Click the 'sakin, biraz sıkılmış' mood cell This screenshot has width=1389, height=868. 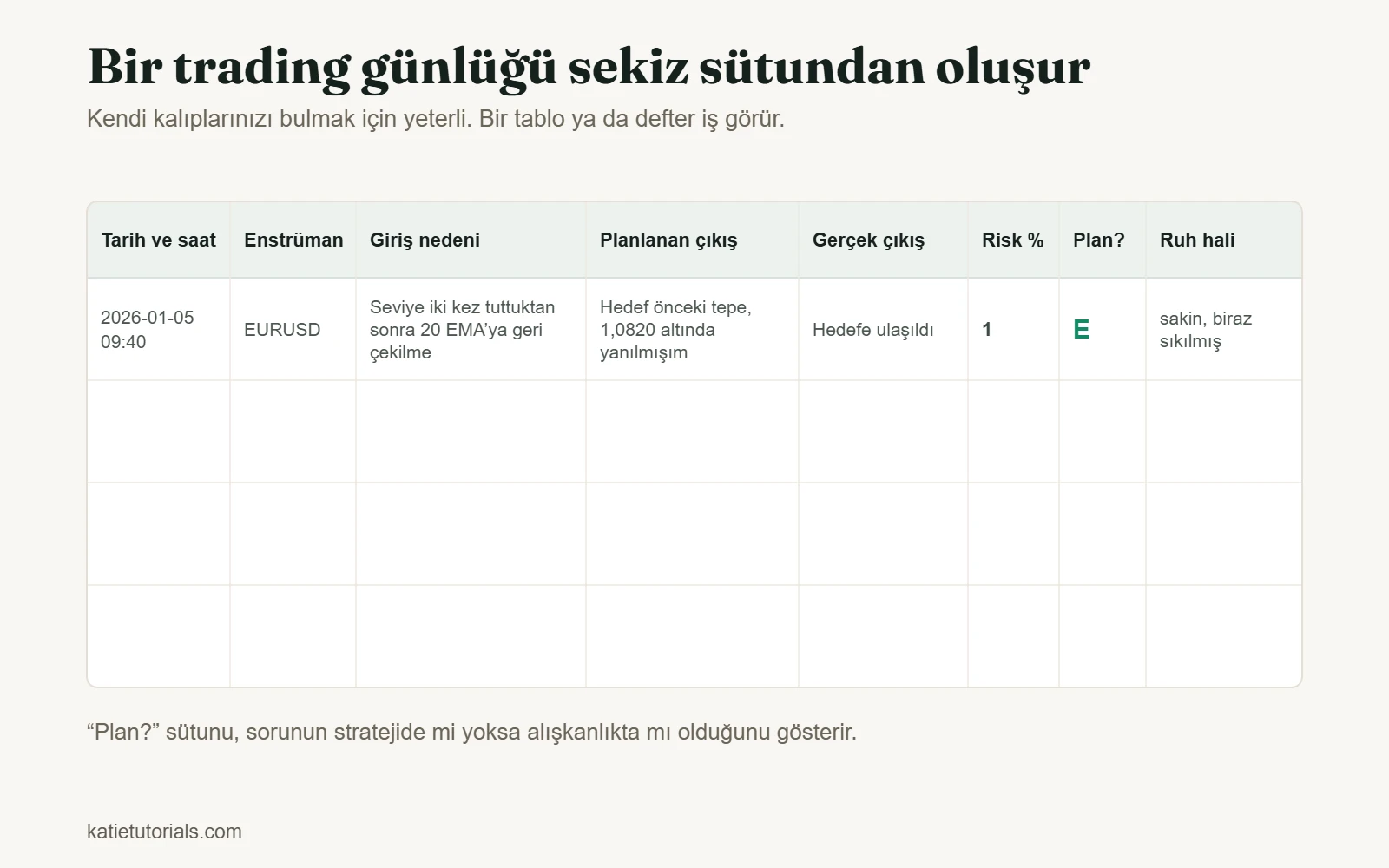click(1224, 330)
